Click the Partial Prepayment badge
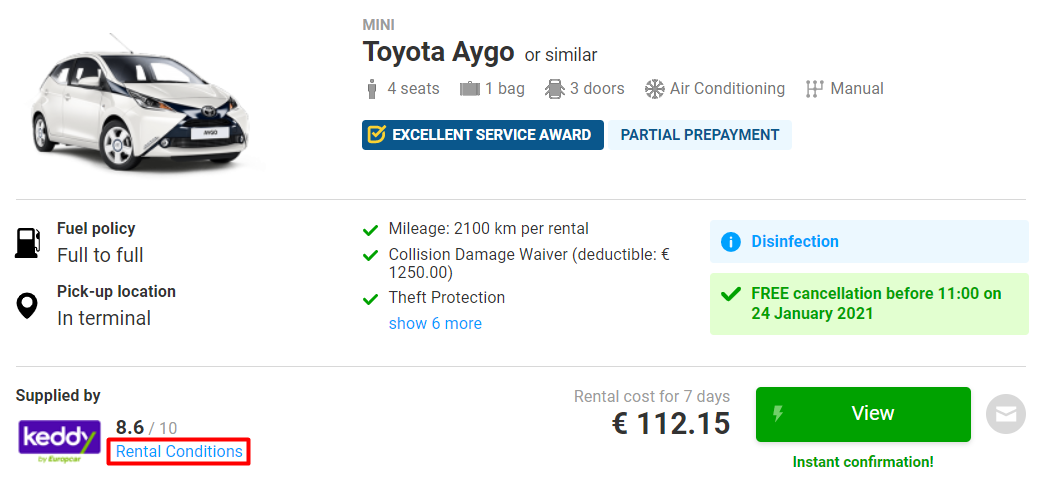 point(699,135)
